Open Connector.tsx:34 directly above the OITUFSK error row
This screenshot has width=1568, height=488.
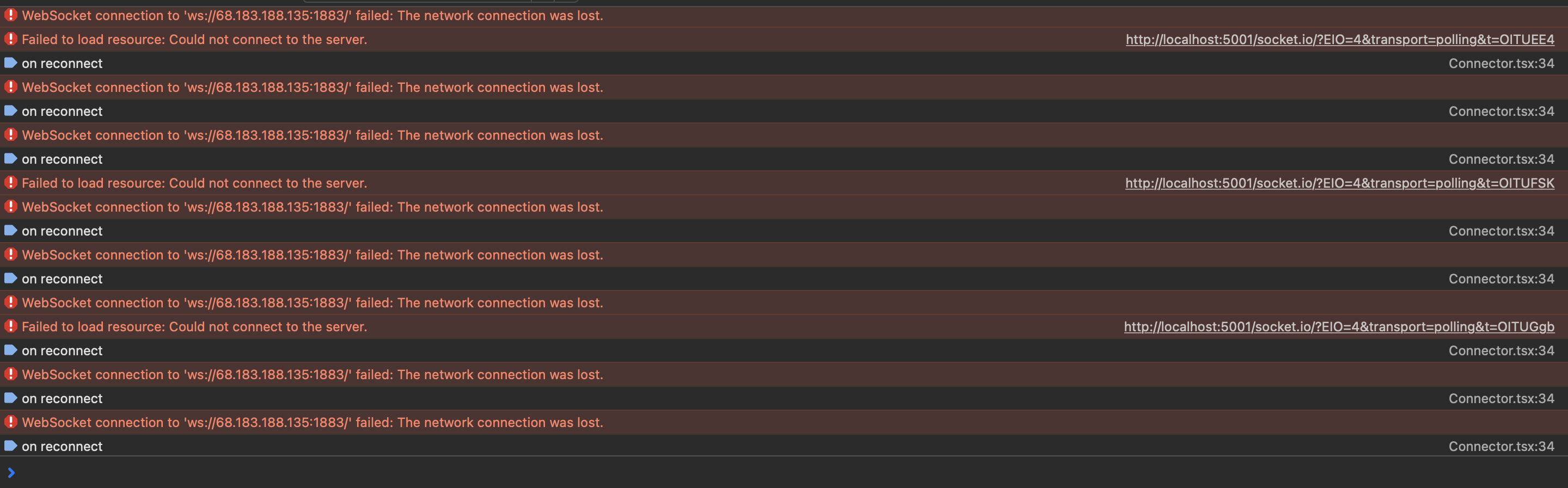(1500, 159)
